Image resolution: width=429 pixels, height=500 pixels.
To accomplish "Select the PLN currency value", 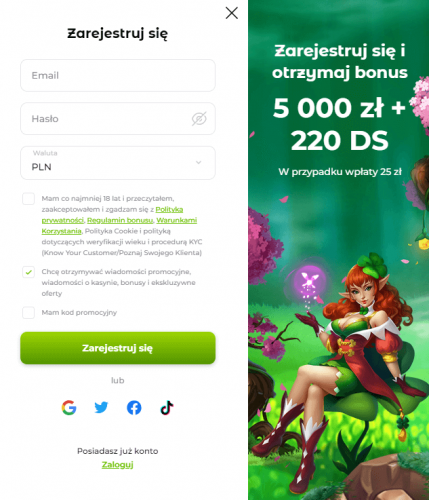I will pyautogui.click(x=41, y=167).
